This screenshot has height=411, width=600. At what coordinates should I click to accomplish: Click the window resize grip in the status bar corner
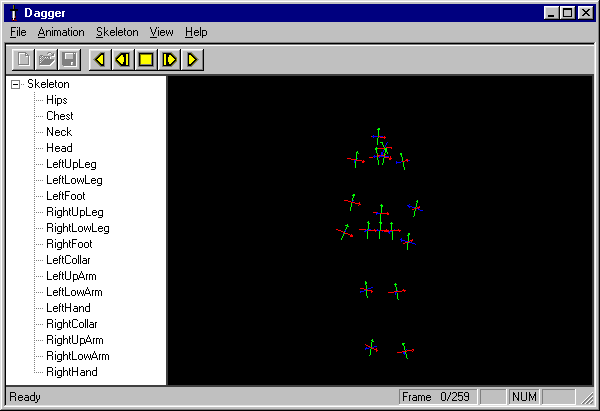click(587, 398)
